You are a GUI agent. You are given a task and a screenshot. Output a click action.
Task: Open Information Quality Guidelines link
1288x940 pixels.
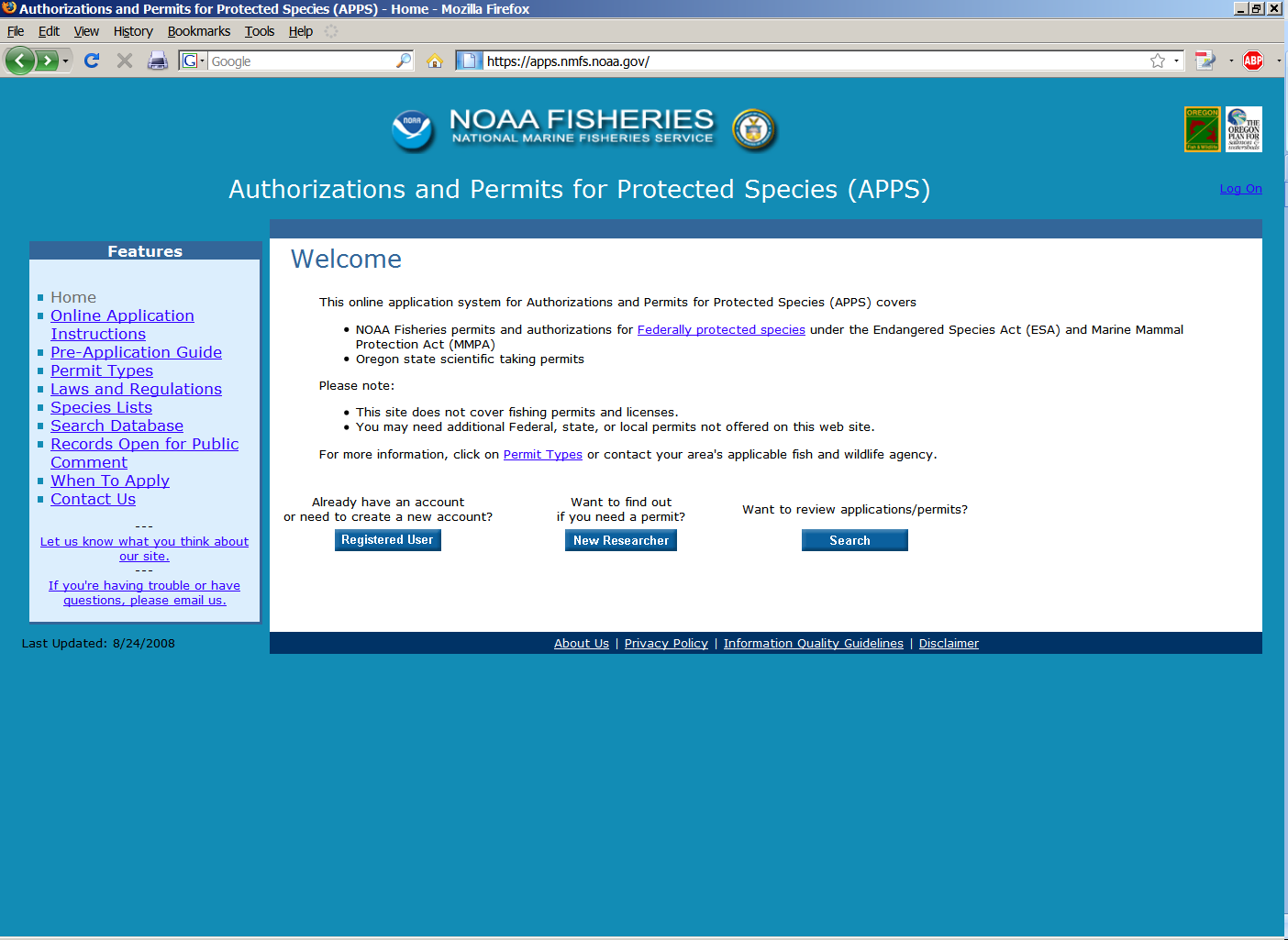[814, 644]
